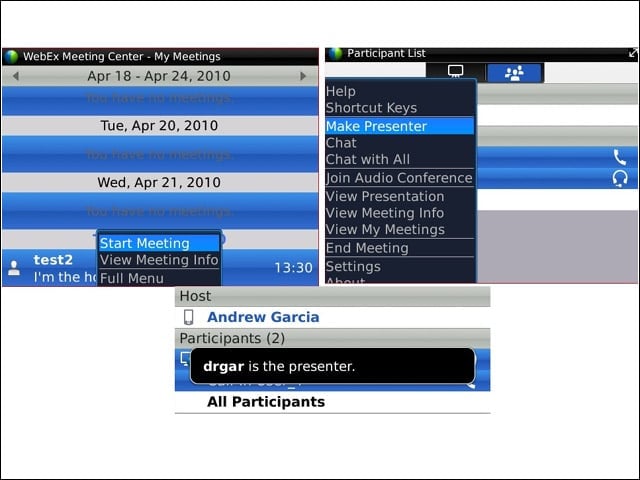
Task: Select Join Audio Conference
Action: [400, 178]
